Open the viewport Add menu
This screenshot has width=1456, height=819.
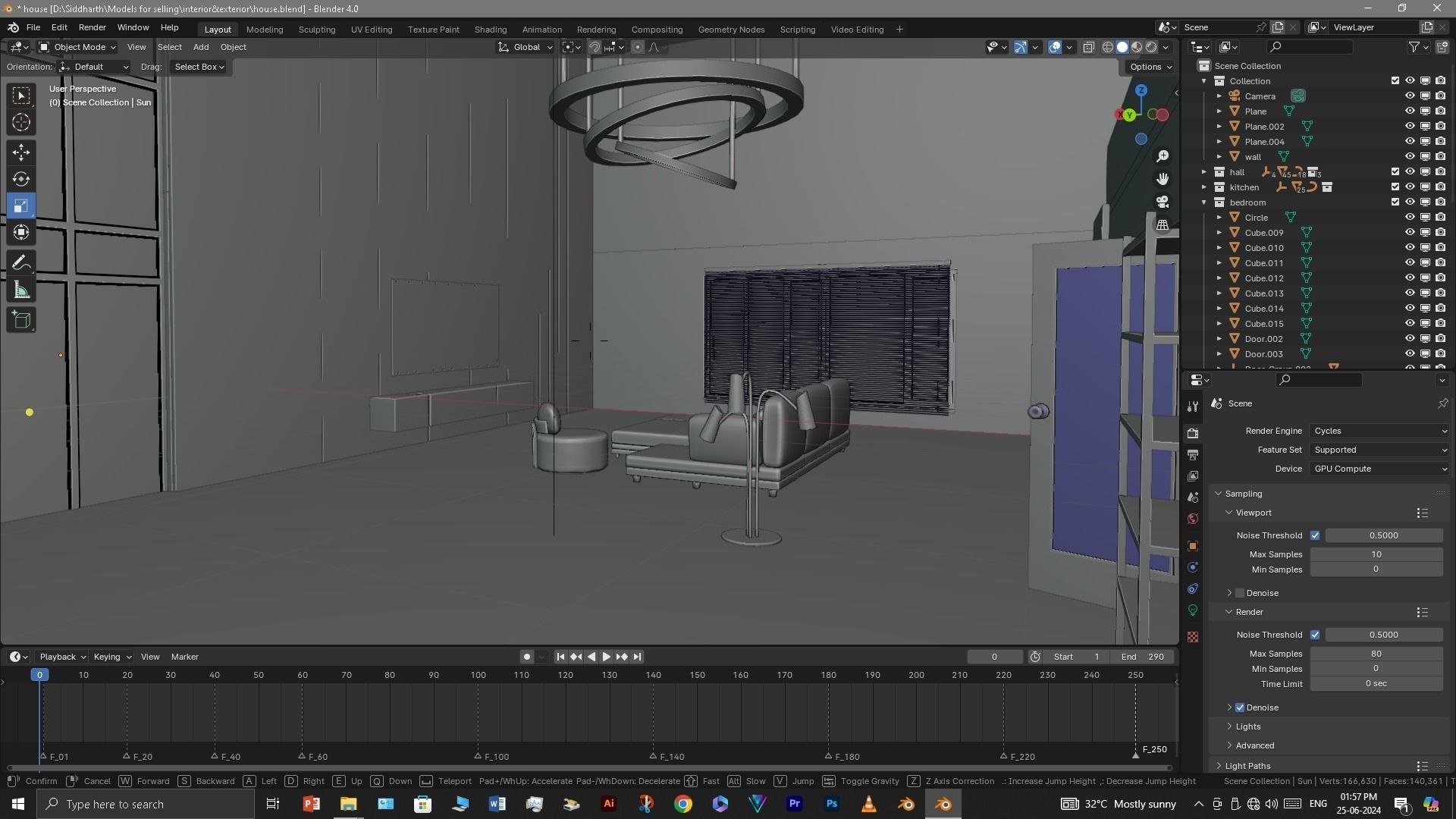point(201,47)
